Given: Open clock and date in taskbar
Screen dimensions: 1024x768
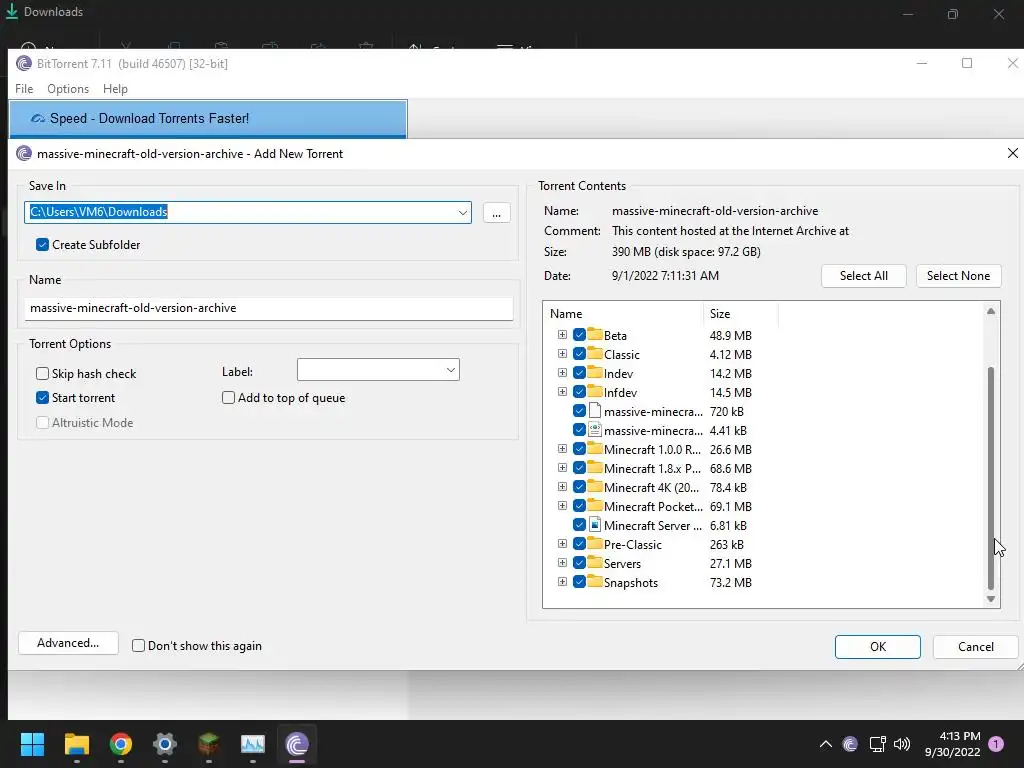Looking at the screenshot, I should click(953, 744).
